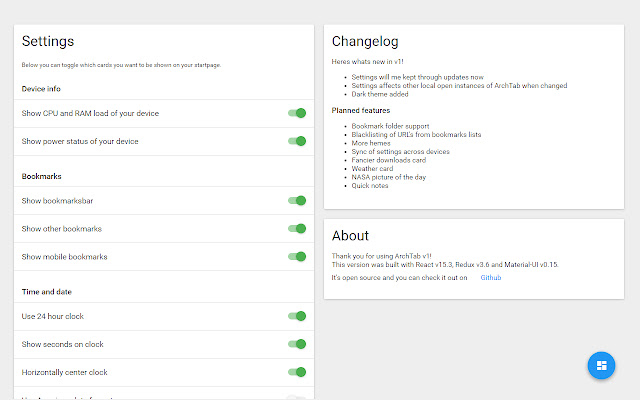Click the Planned features heading
The width and height of the screenshot is (640, 400).
(361, 110)
